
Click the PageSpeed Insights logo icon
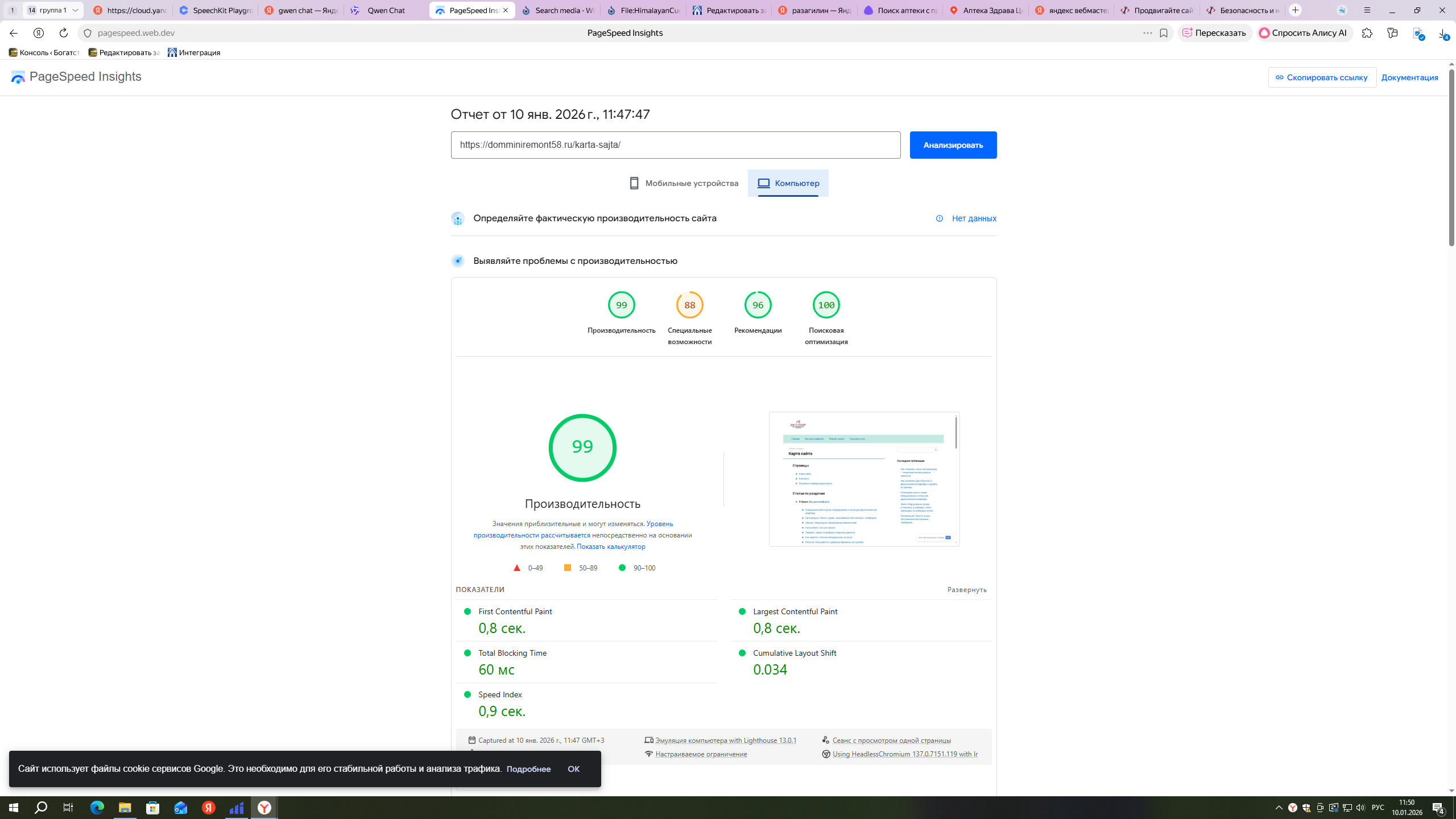click(18, 77)
